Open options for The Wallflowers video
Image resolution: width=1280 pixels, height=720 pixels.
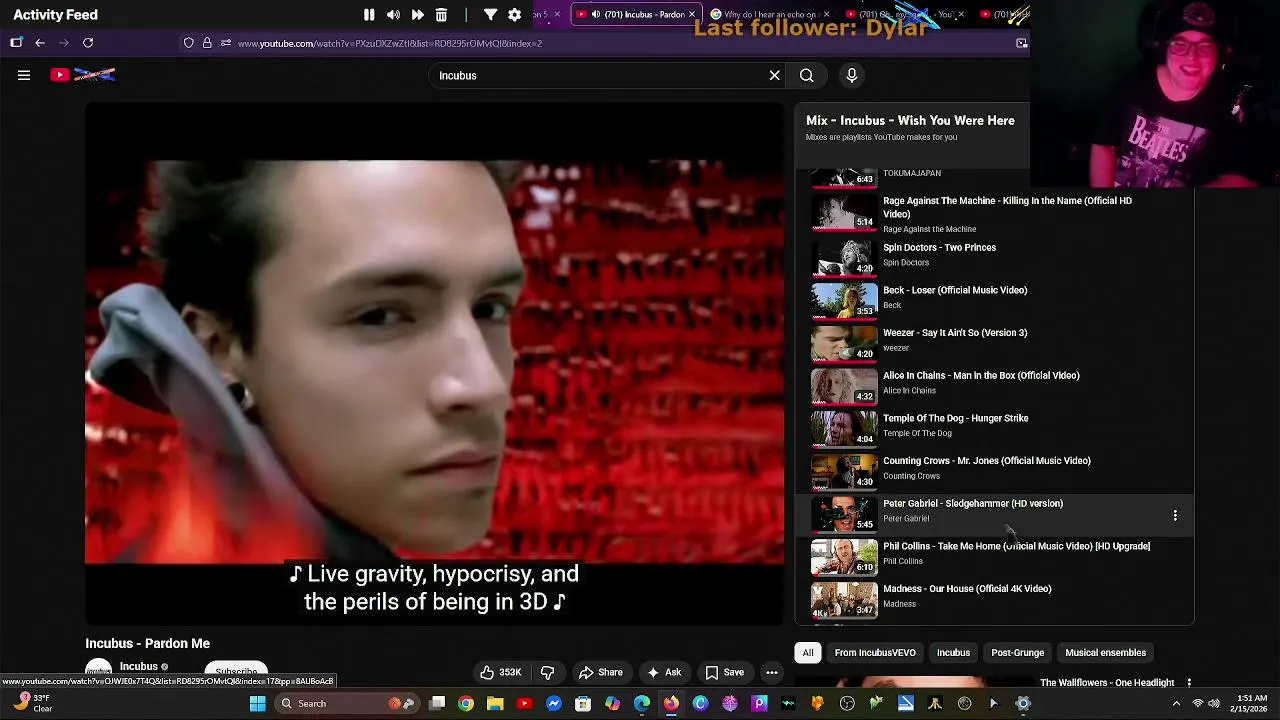(x=1189, y=683)
